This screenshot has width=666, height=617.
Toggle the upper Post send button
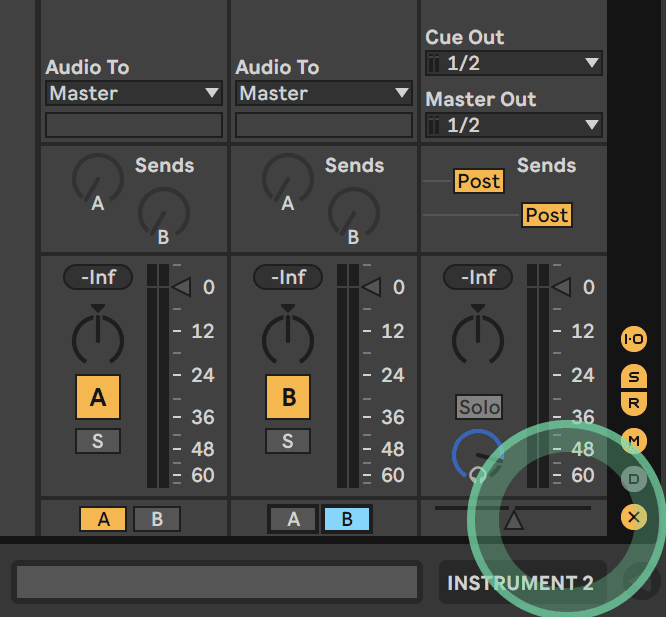(x=479, y=181)
